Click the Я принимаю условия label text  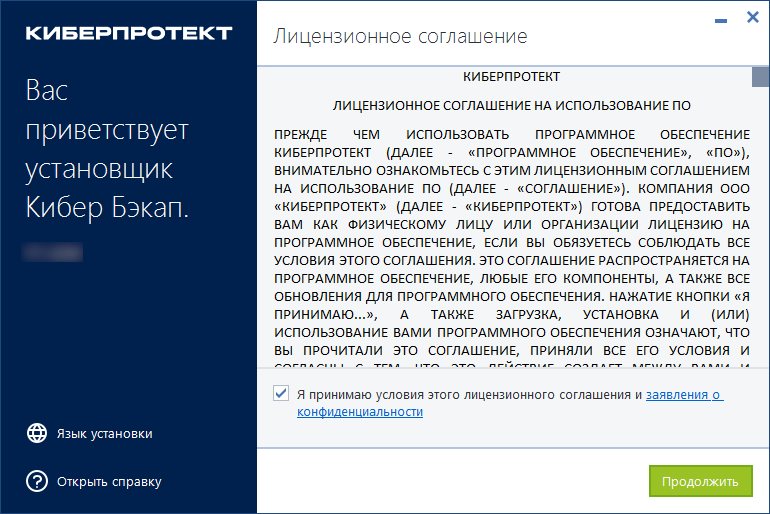coord(469,395)
